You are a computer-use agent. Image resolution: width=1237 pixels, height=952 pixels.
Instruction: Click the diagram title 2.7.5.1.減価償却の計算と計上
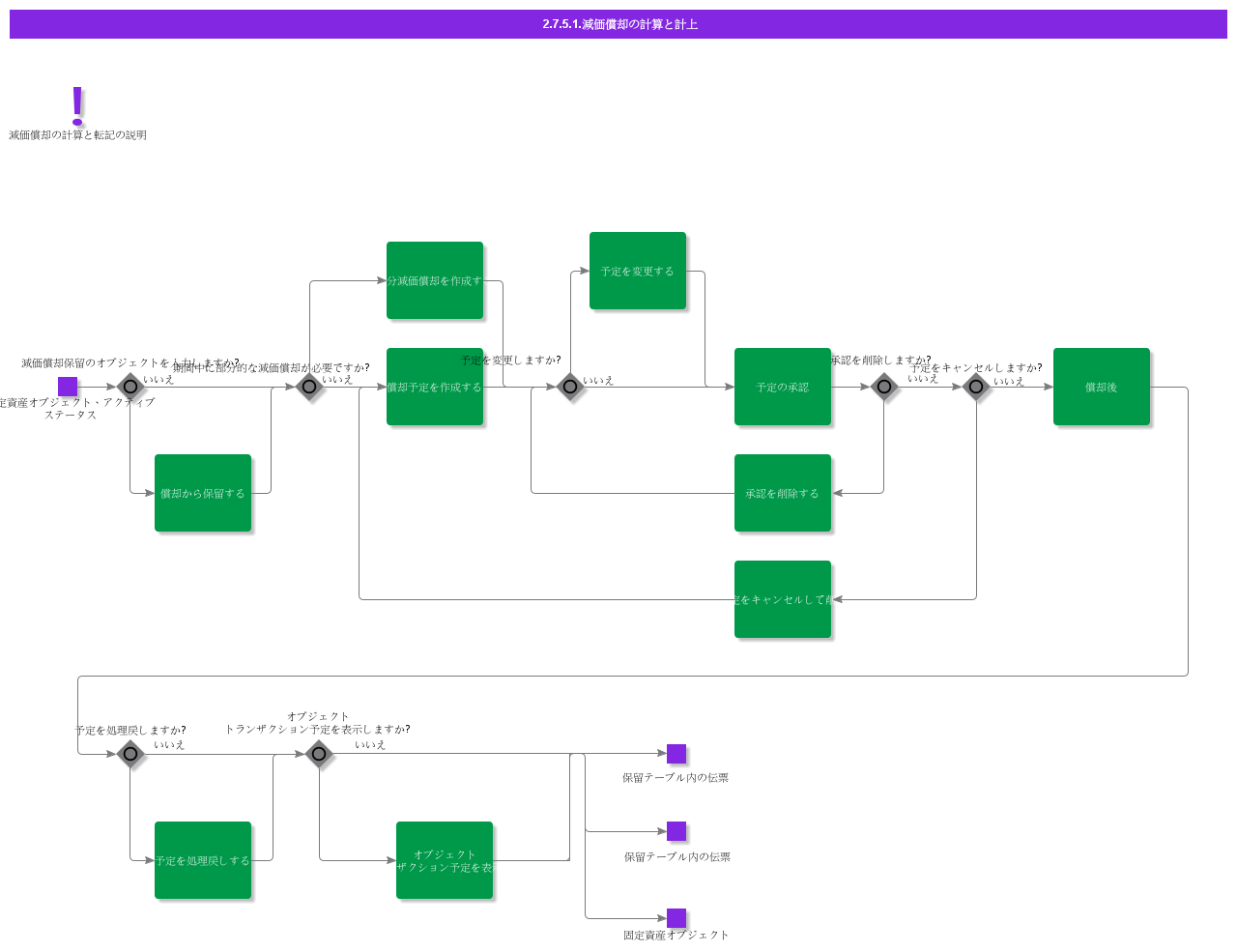pyautogui.click(x=619, y=24)
